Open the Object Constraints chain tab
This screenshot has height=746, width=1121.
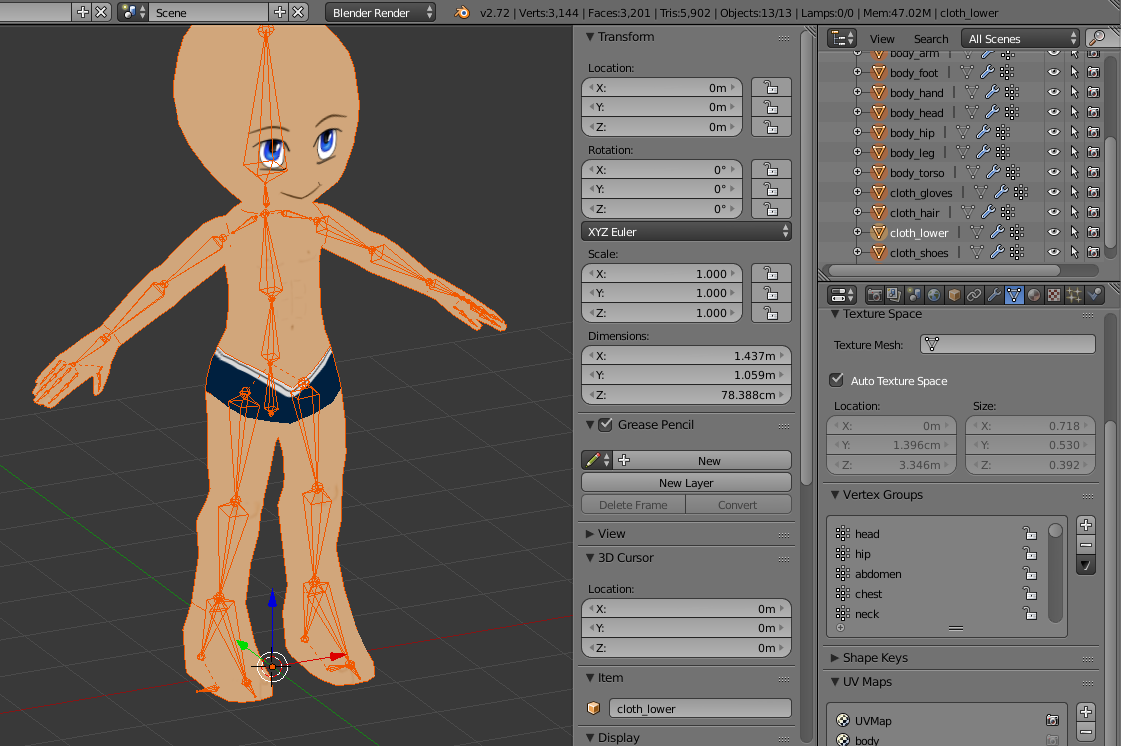[x=974, y=295]
